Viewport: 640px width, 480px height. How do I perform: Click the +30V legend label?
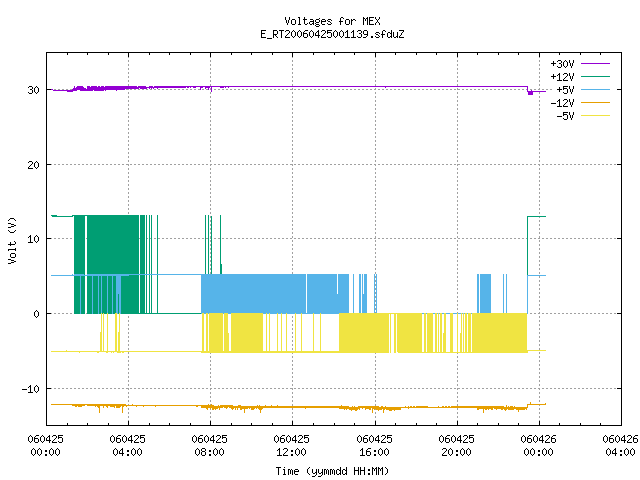(562, 64)
